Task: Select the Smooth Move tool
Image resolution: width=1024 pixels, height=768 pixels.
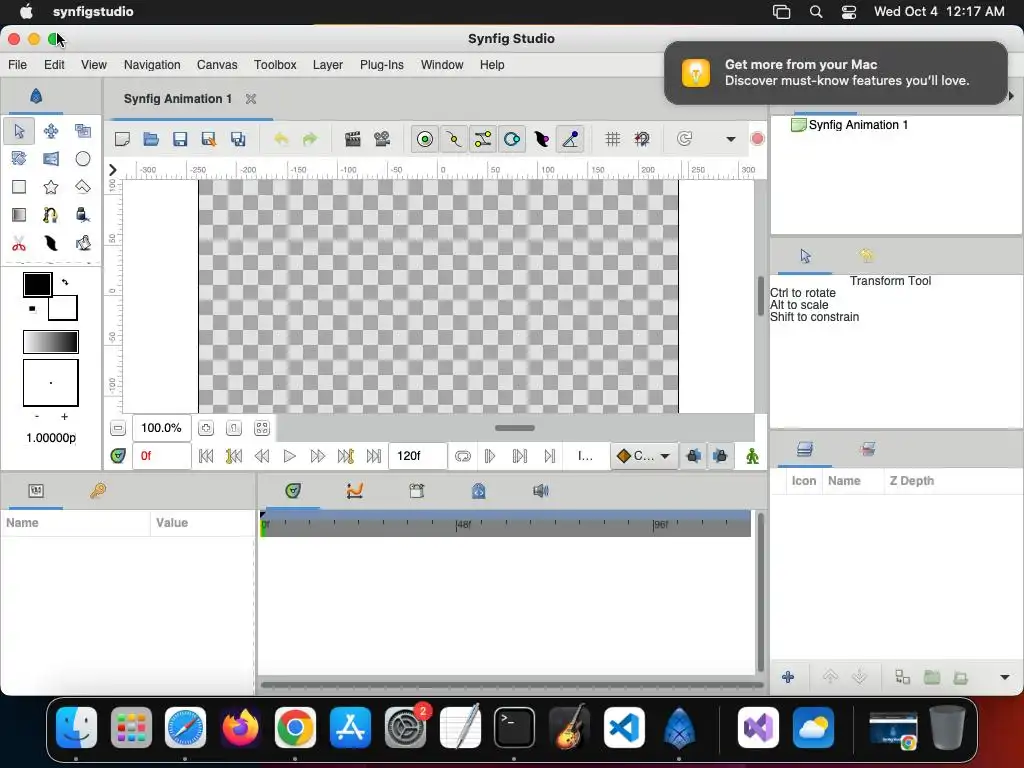Action: pyautogui.click(x=51, y=131)
